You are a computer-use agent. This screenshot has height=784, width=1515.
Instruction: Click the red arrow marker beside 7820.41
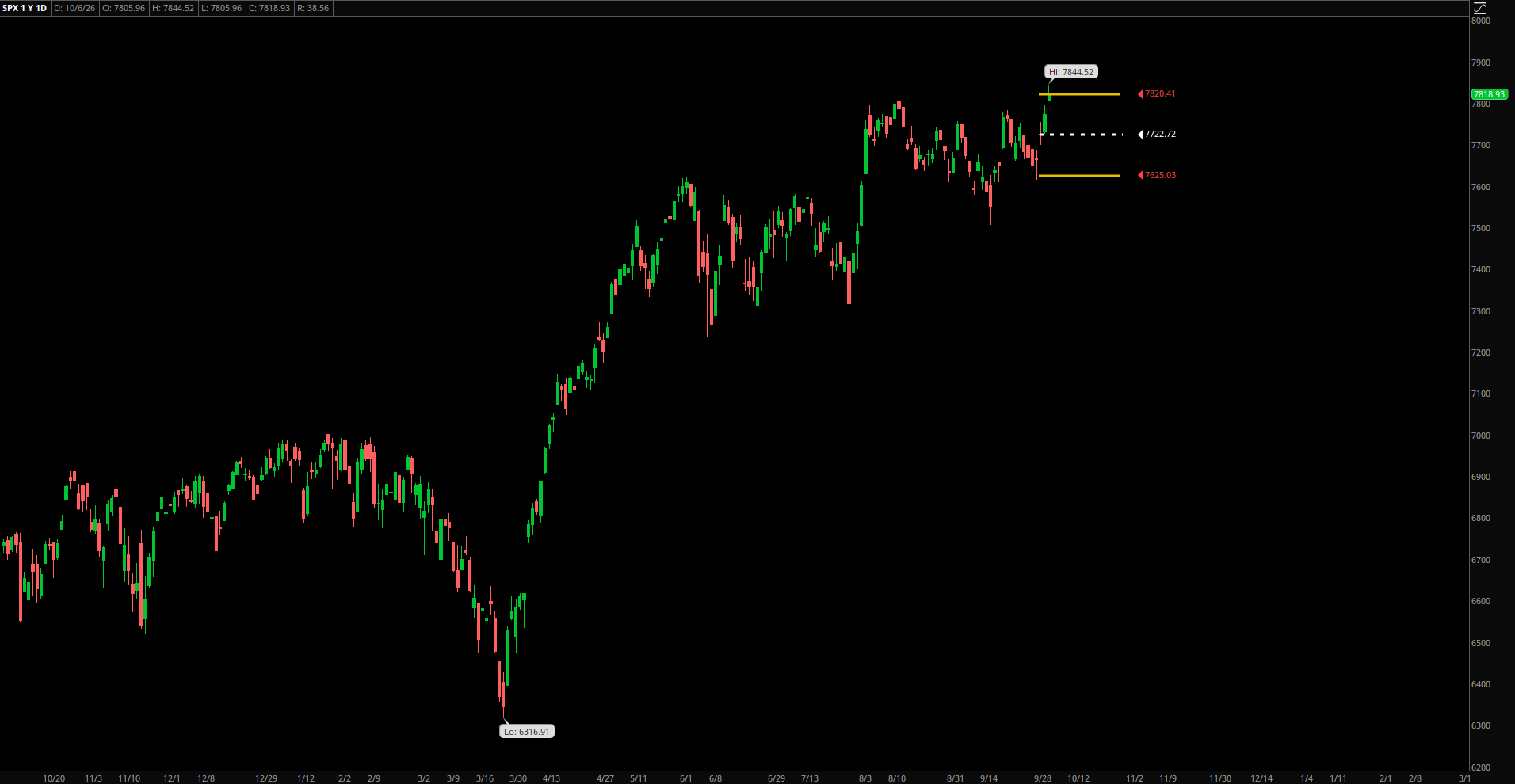pos(1141,94)
